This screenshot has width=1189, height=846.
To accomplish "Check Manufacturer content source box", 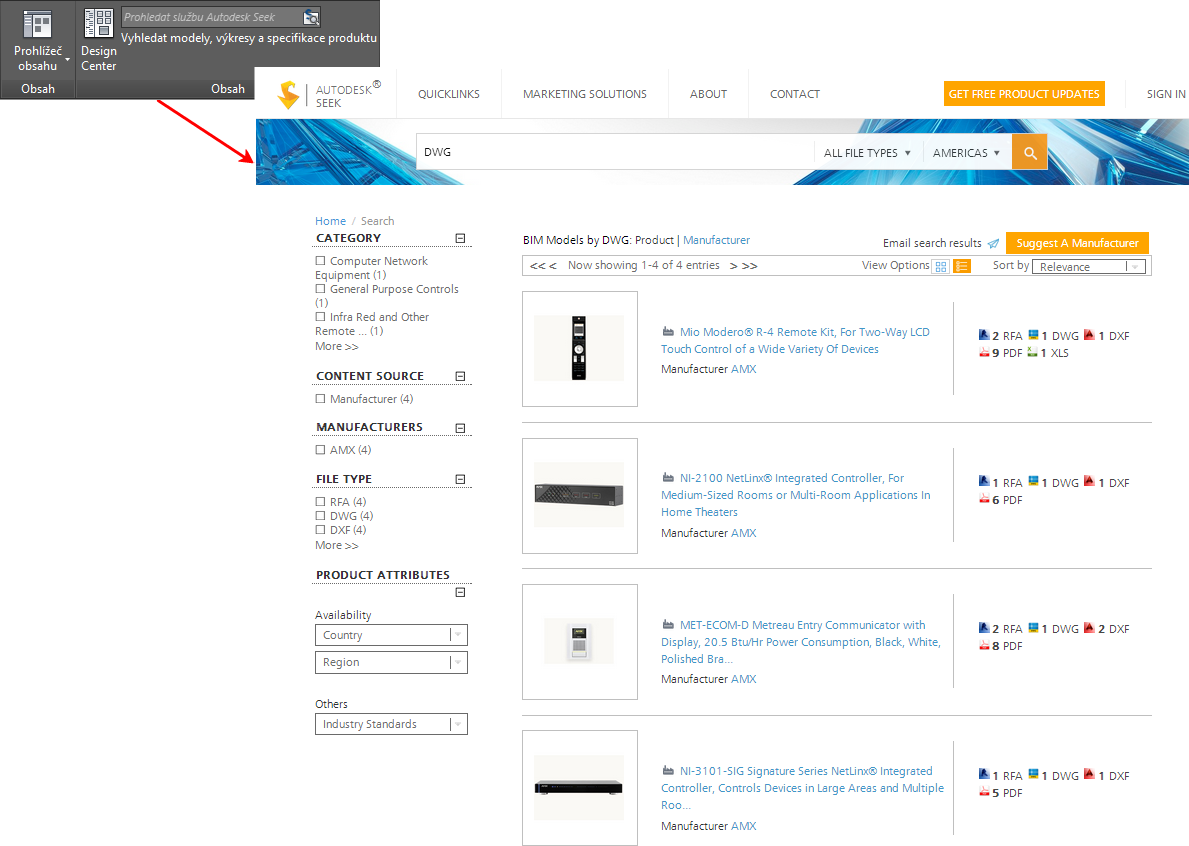I will 320,399.
